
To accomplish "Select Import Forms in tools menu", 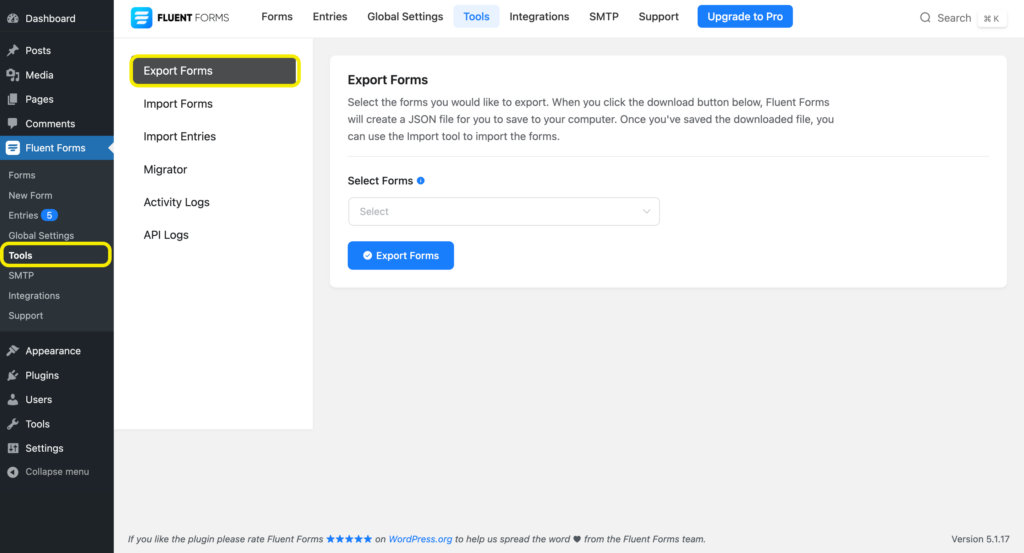I will [178, 104].
